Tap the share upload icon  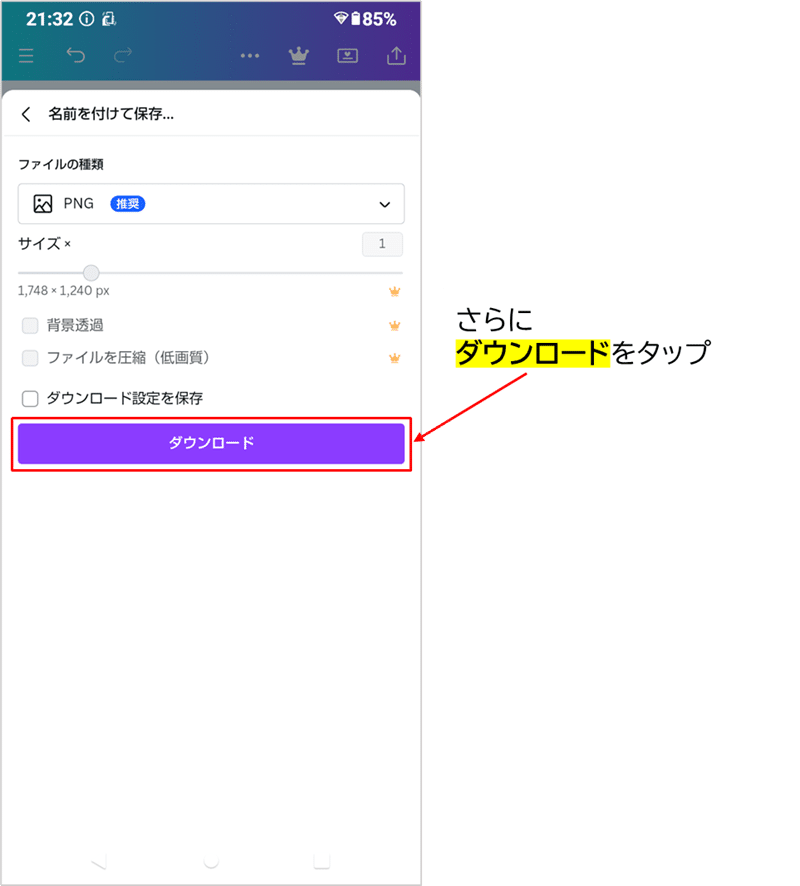tap(396, 55)
